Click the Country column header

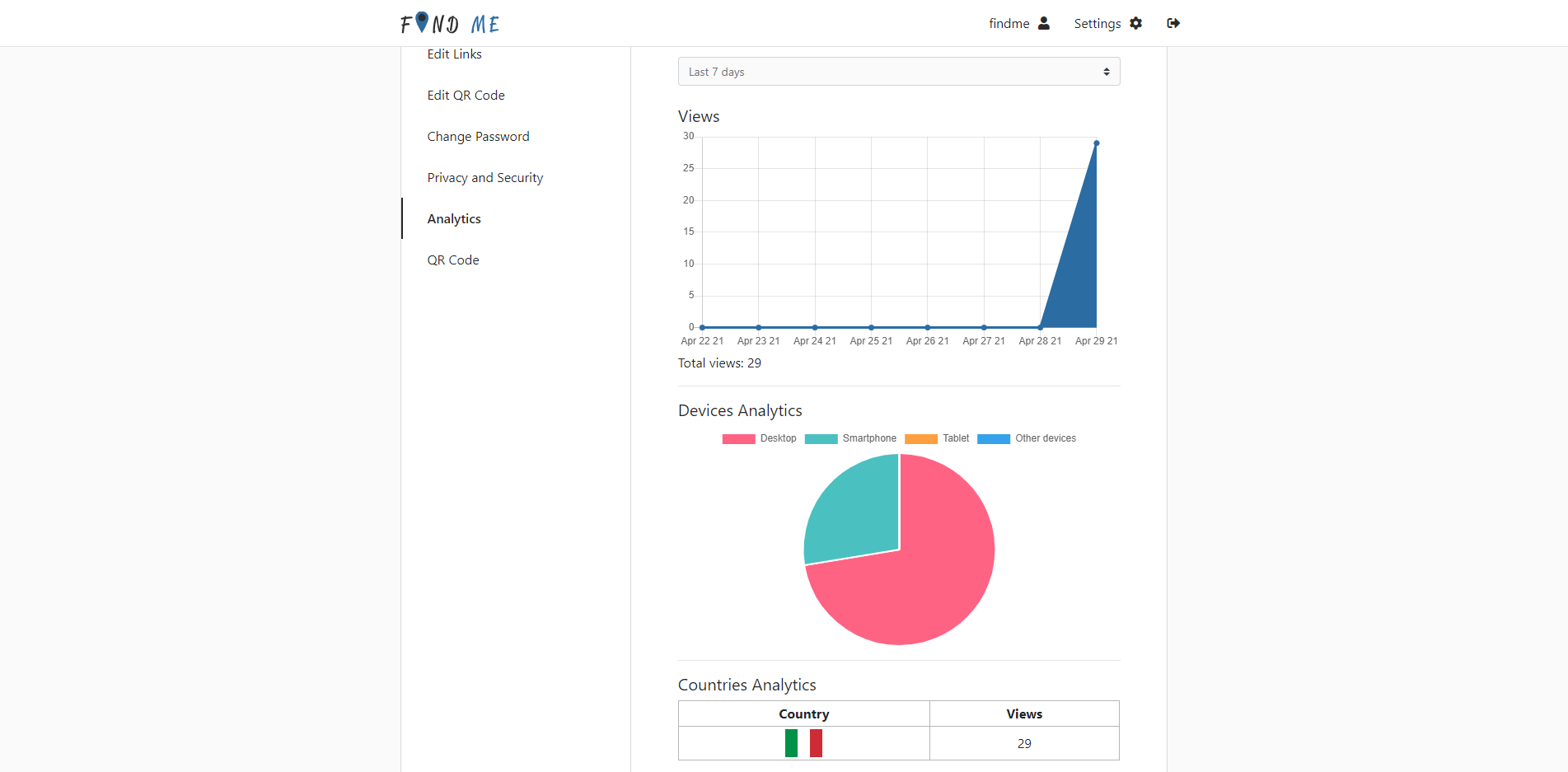804,714
